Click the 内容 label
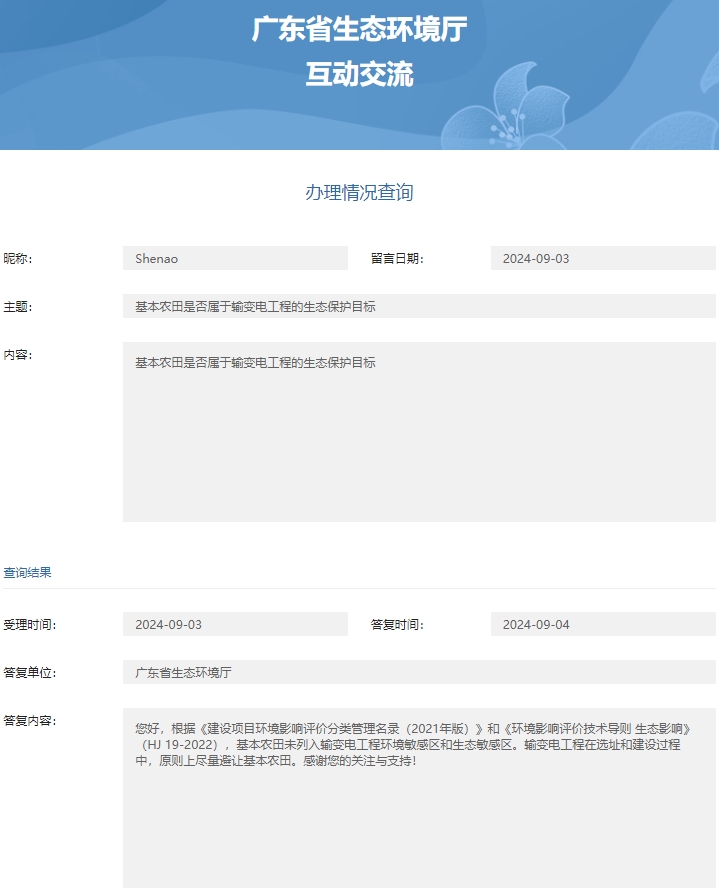 pos(18,354)
